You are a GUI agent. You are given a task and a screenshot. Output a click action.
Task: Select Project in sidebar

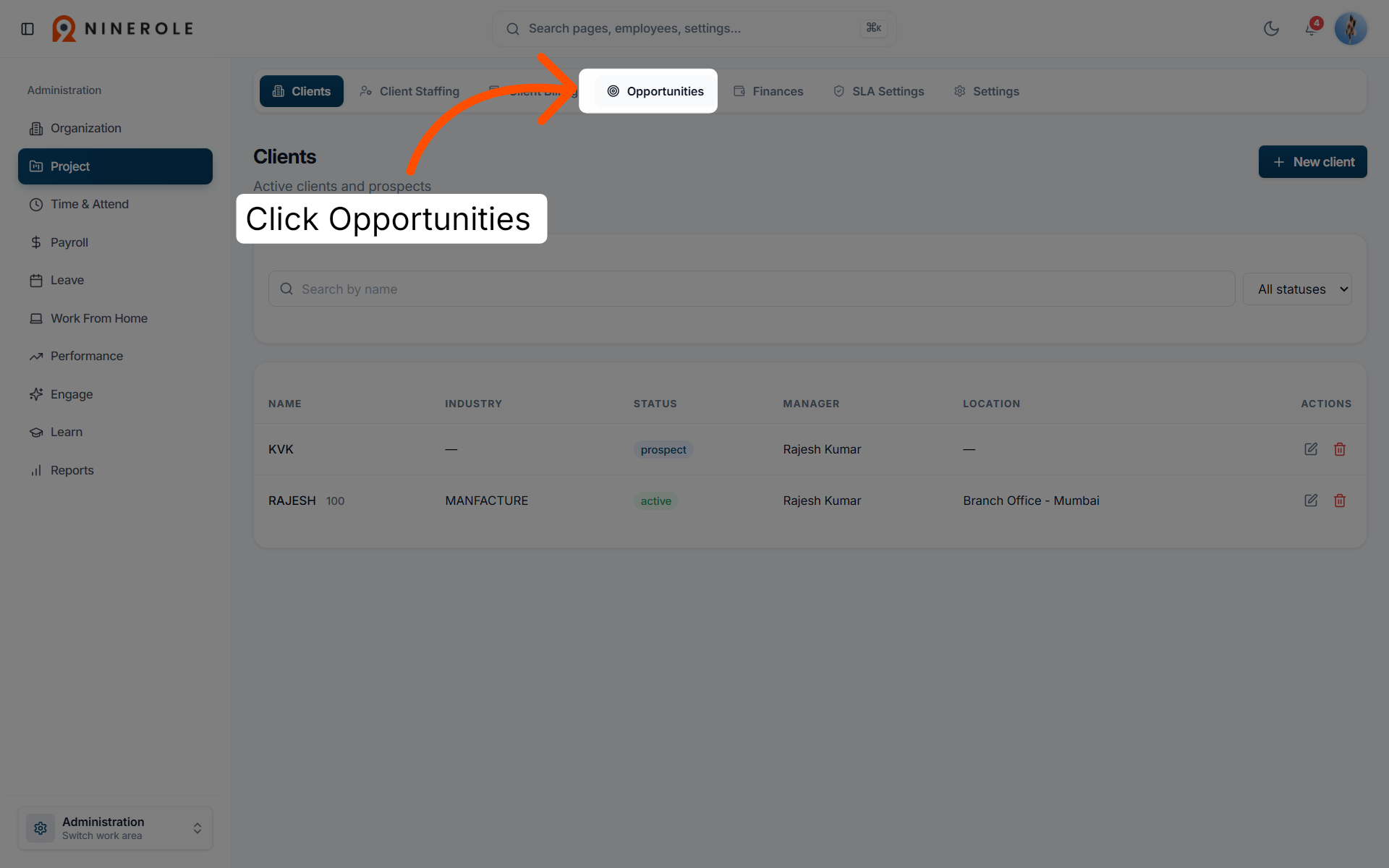coord(116,166)
